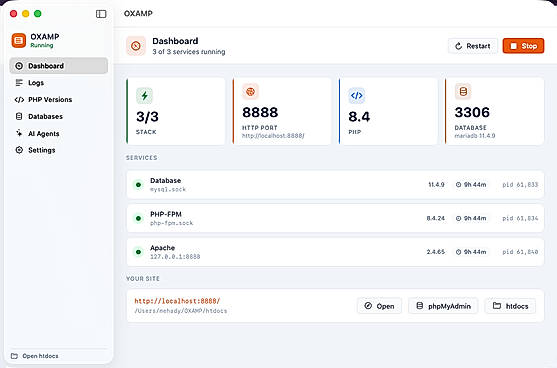The width and height of the screenshot is (557, 368).
Task: Click the database icon on 3306 card
Action: point(463,92)
